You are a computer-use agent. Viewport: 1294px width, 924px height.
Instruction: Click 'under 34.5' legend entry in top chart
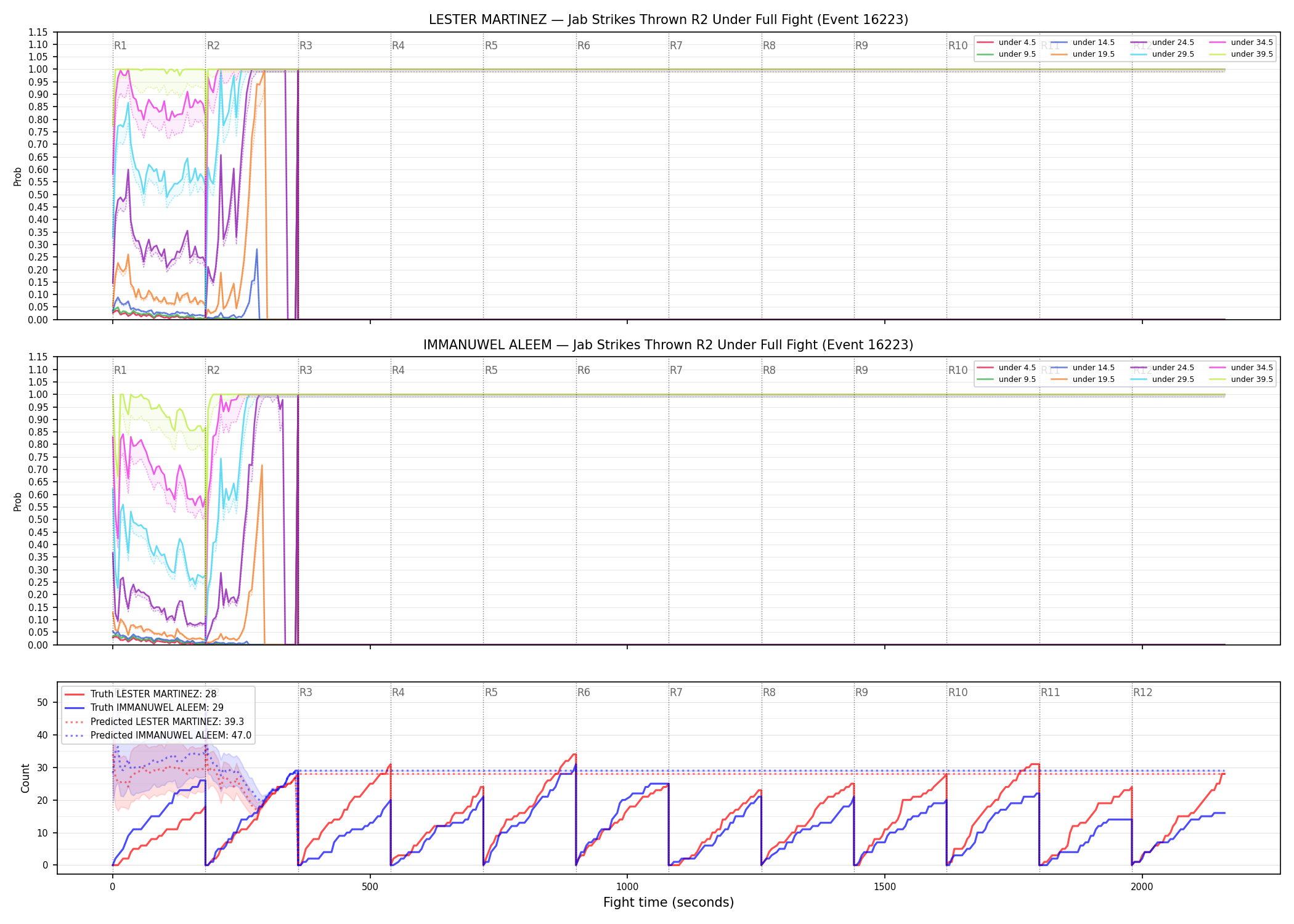tap(1241, 43)
